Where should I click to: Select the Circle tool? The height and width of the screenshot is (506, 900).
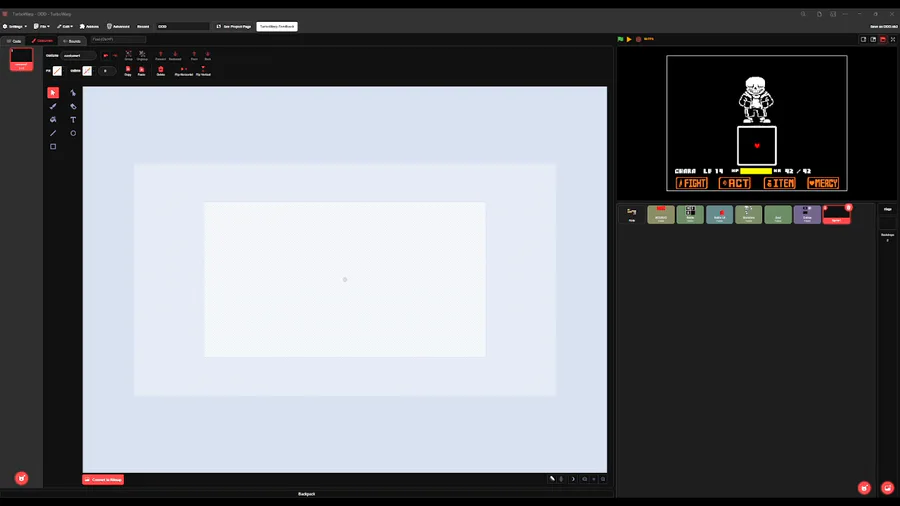(73, 133)
